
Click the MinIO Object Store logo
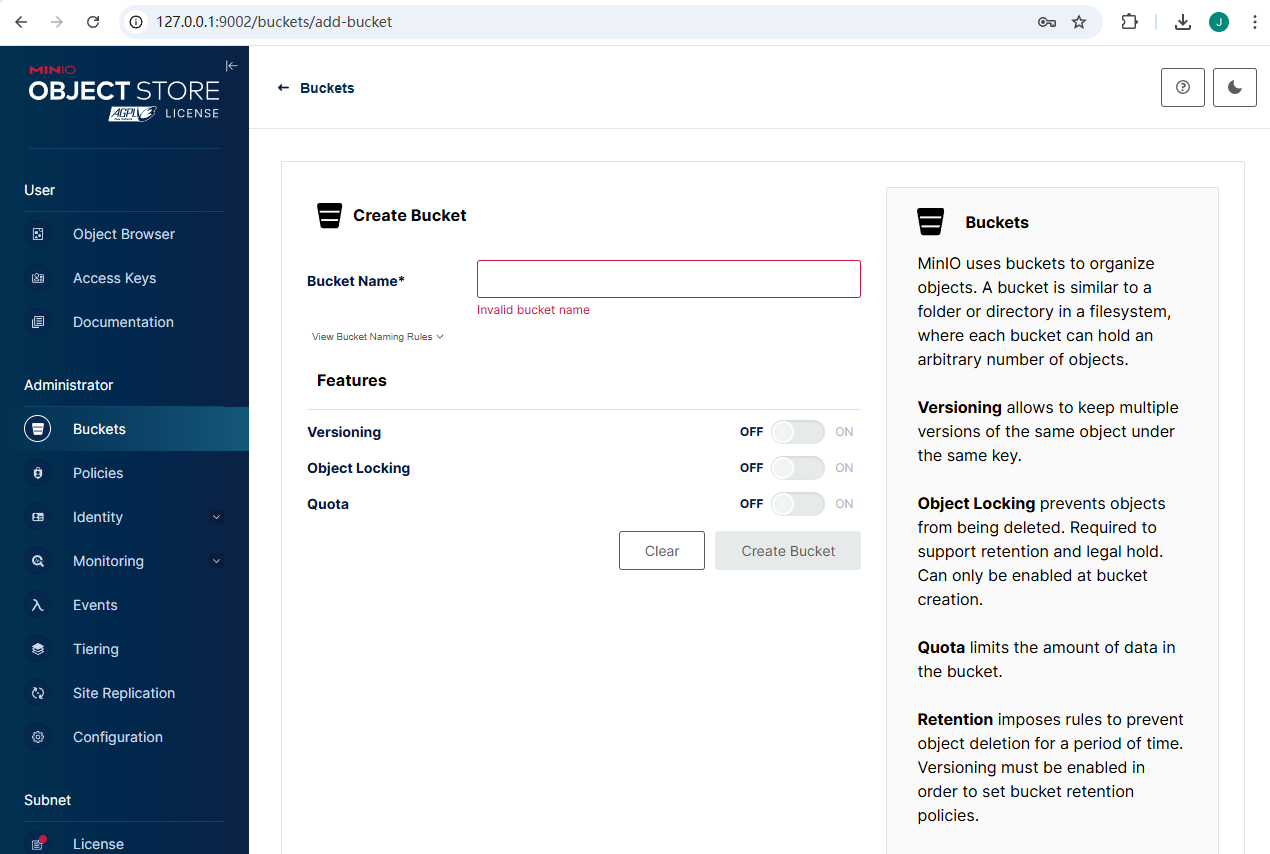[x=124, y=93]
